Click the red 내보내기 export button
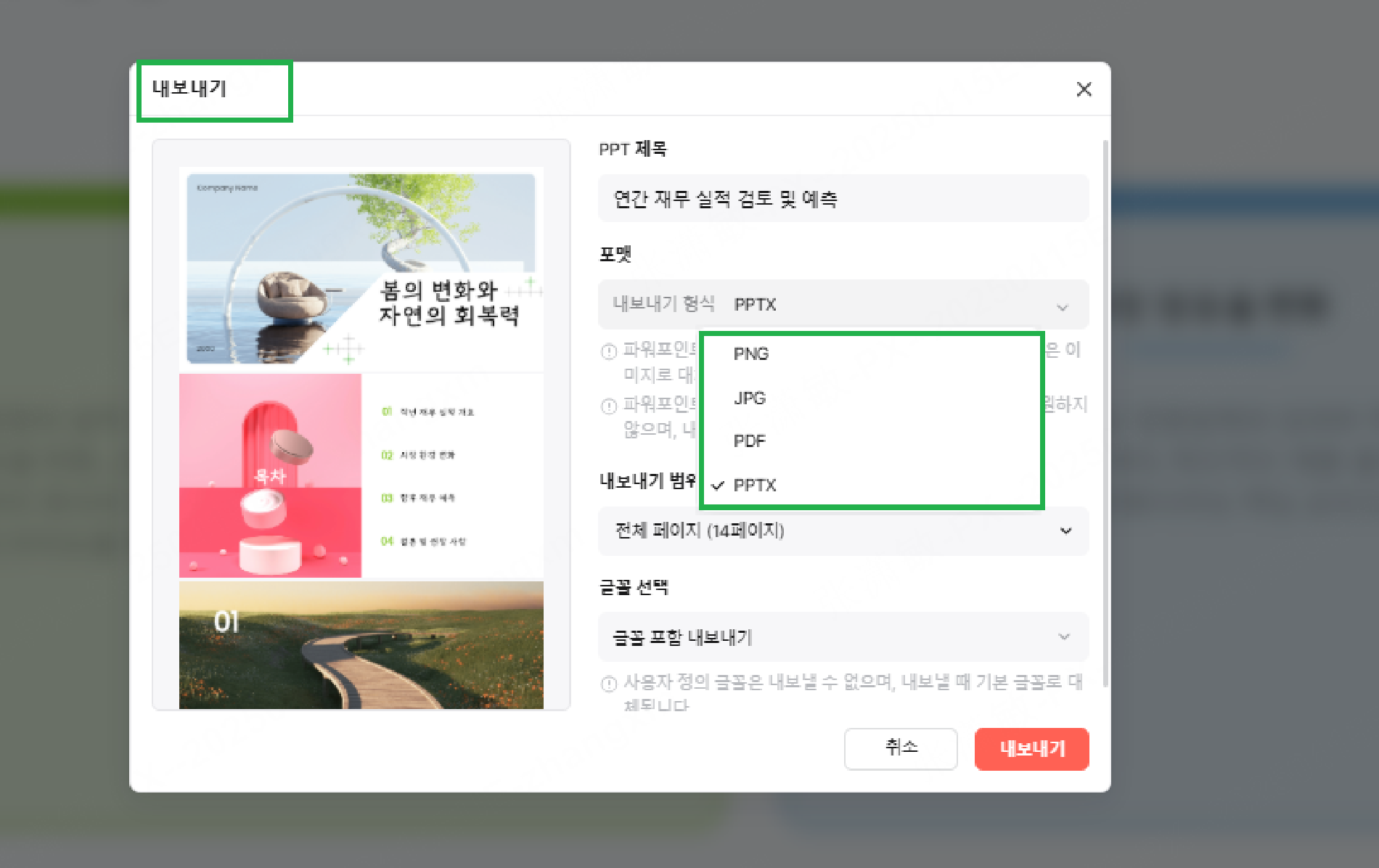 pos(1031,748)
